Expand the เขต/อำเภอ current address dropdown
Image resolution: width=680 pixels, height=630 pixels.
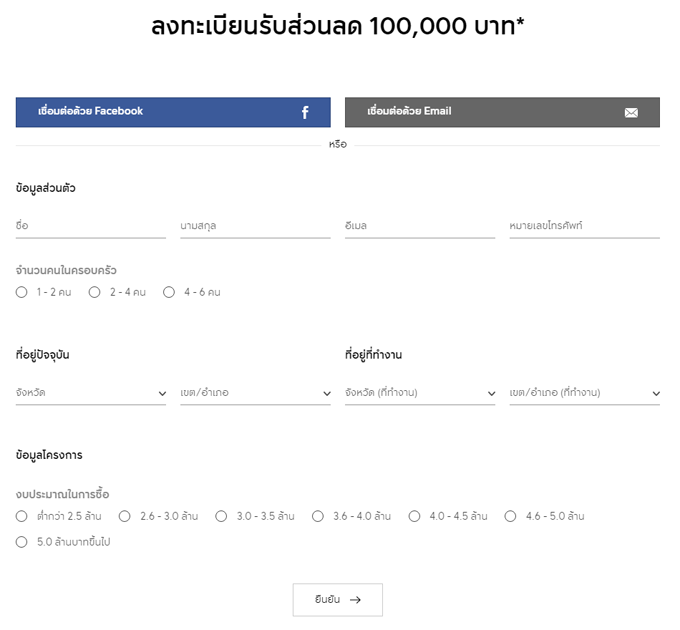coord(255,393)
